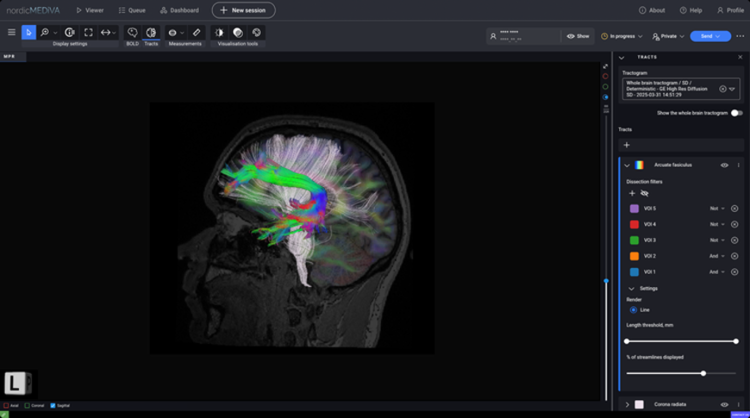Select the ruler measurement tool
The image size is (750, 418).
coord(196,33)
